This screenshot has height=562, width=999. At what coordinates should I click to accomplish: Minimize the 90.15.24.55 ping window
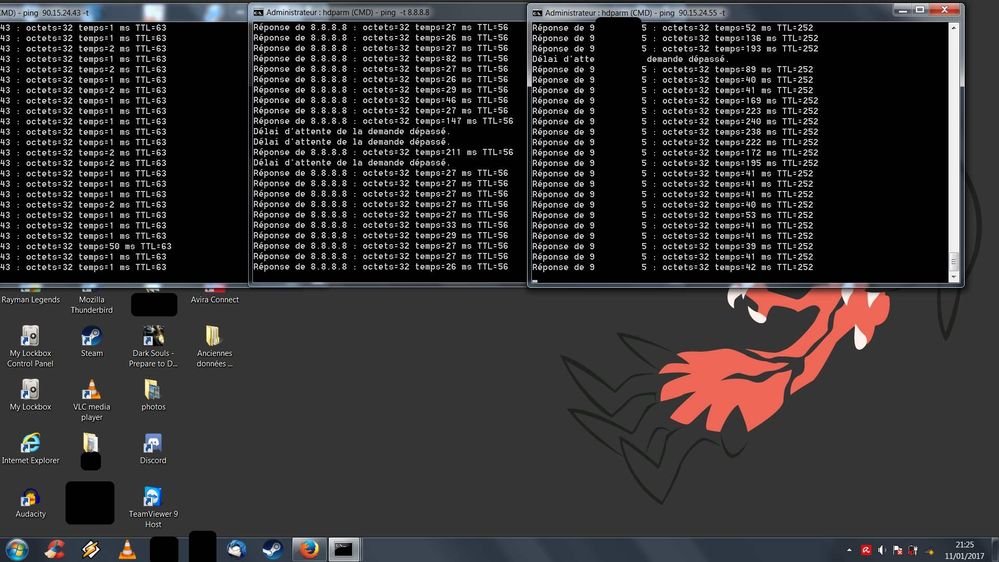(x=902, y=10)
